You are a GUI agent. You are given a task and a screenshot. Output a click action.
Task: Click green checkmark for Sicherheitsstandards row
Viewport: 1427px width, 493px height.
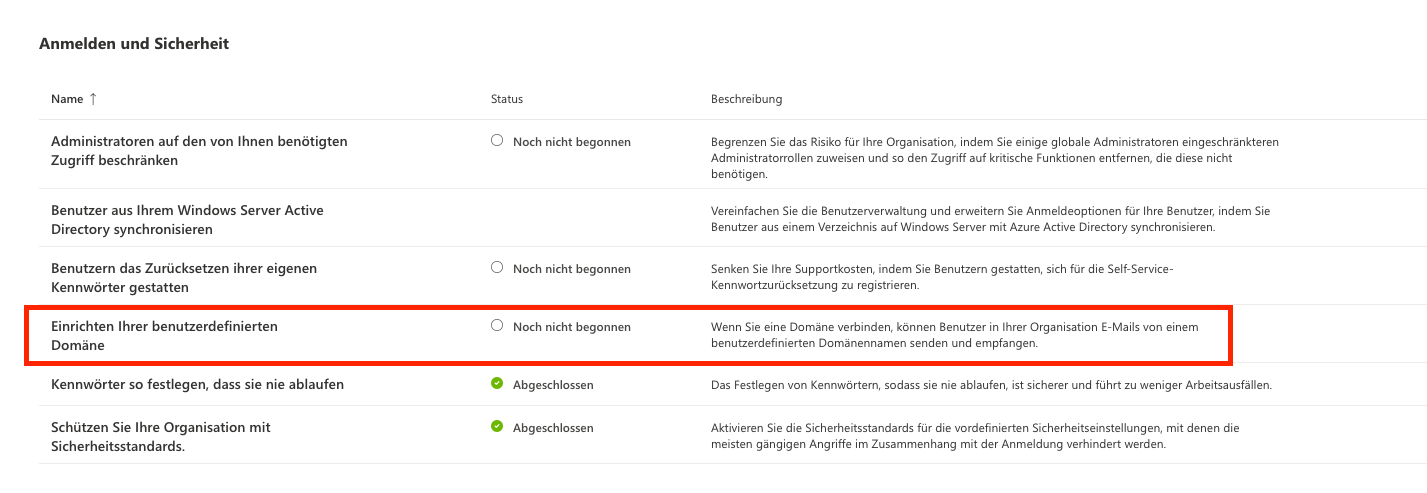point(497,427)
